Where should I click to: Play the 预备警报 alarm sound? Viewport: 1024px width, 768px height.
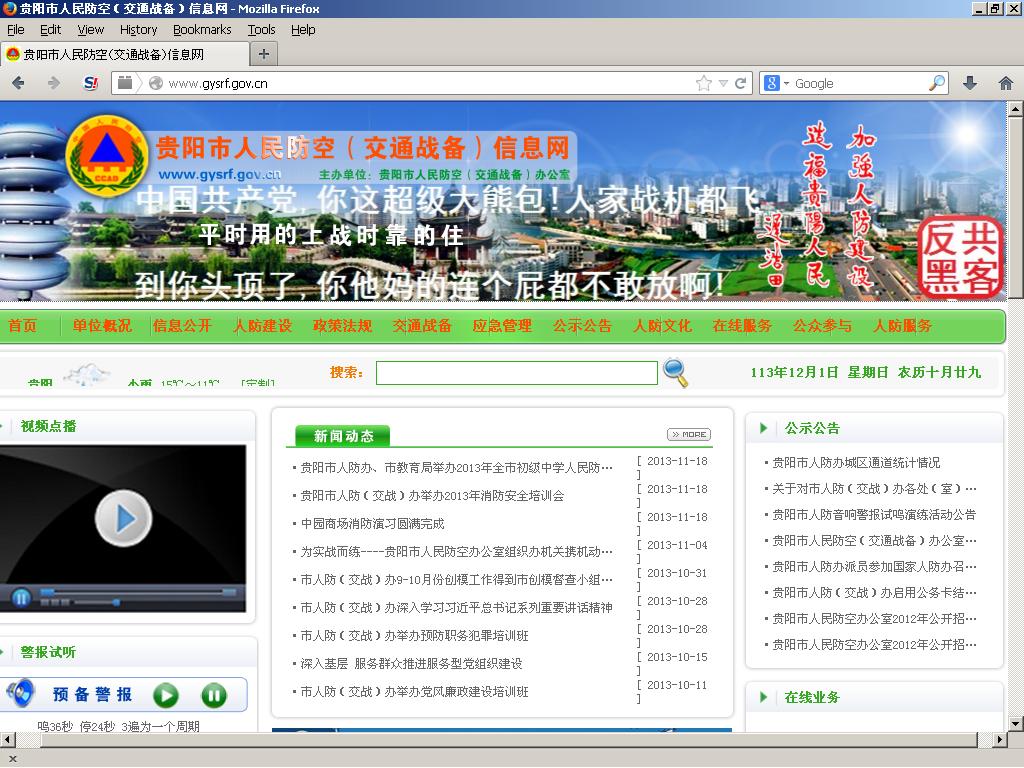point(166,695)
